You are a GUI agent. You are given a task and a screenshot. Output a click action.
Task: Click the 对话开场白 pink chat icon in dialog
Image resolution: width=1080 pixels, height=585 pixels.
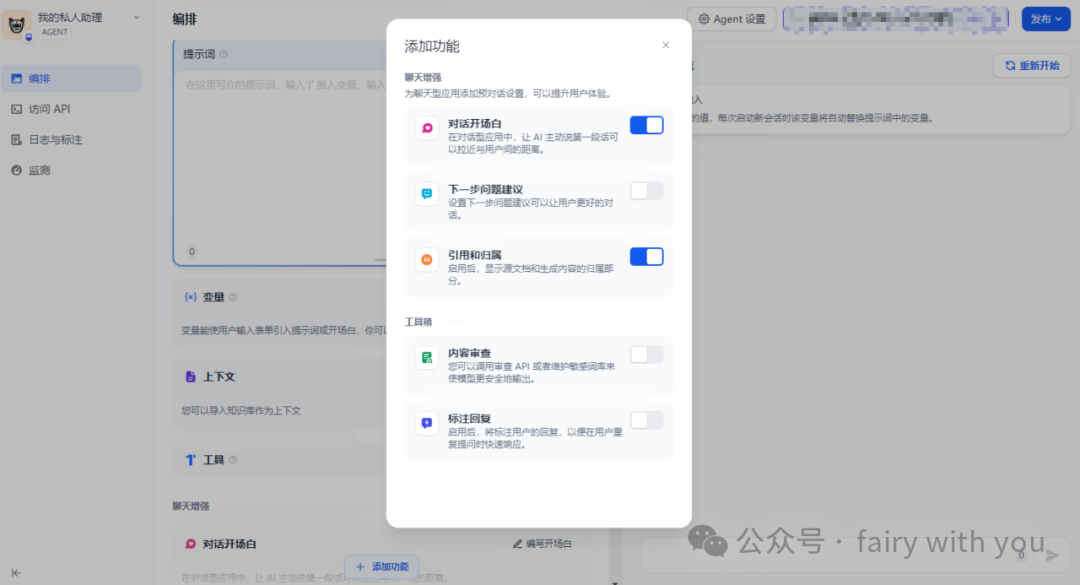tap(427, 128)
